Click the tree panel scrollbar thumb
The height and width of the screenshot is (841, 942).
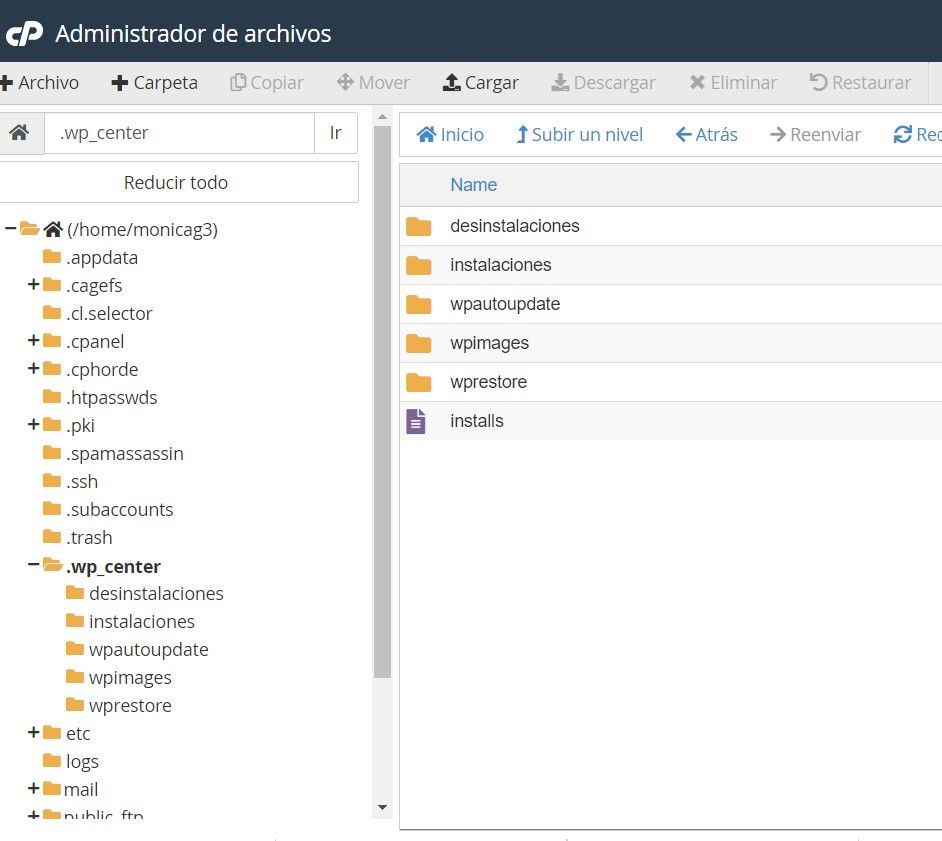(x=382, y=402)
